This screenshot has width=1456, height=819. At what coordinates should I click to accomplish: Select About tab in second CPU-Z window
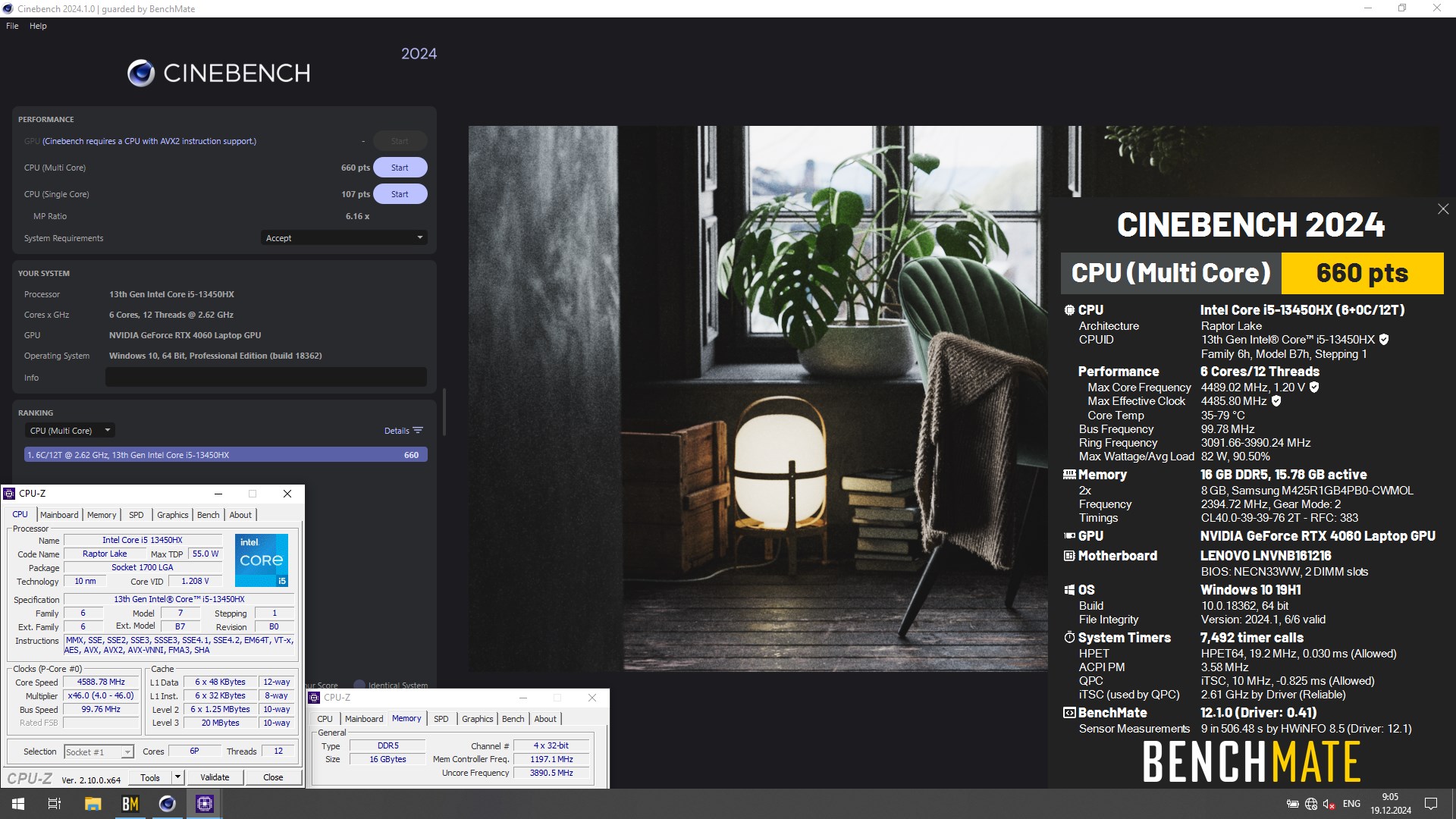coord(545,719)
